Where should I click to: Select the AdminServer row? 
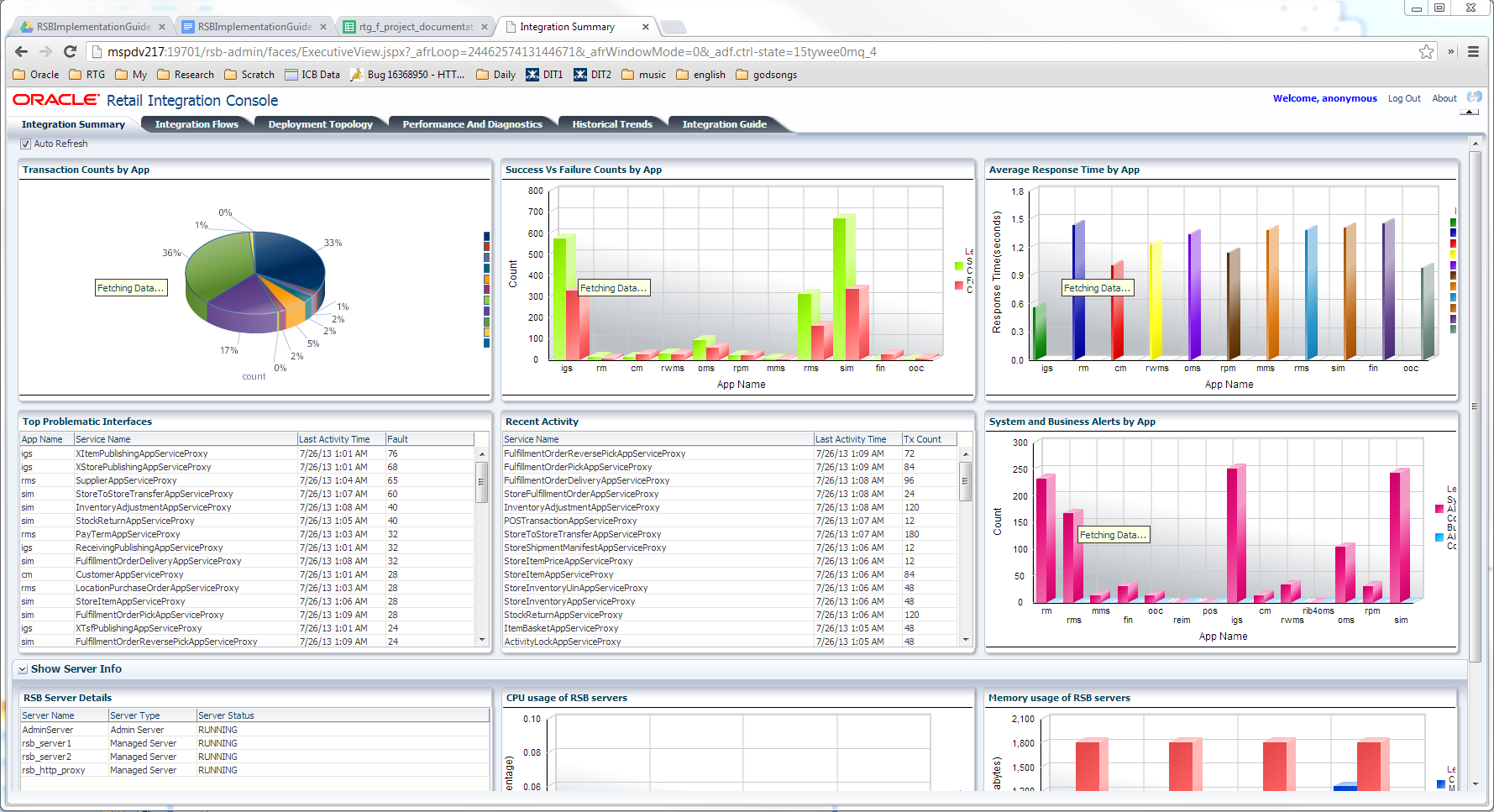254,730
